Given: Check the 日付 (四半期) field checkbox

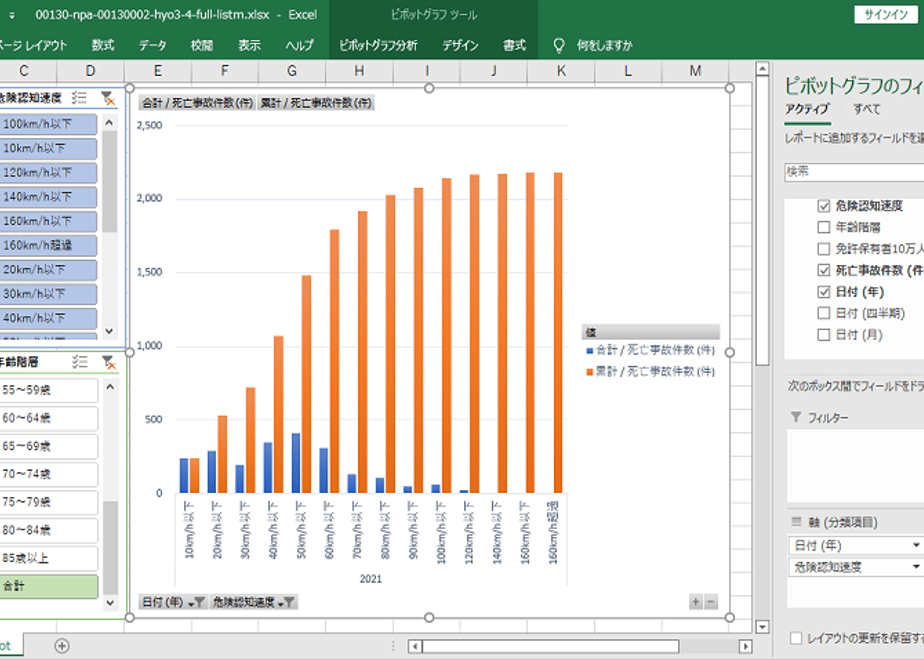Looking at the screenshot, I should pos(824,314).
